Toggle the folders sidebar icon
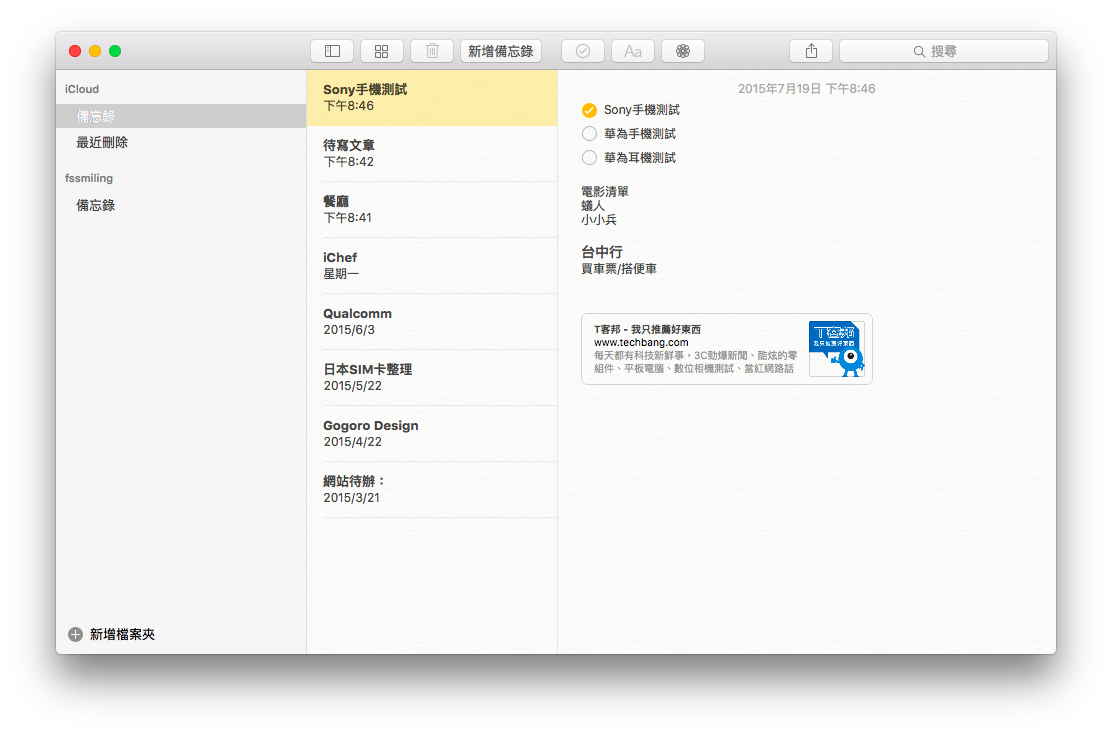 click(x=332, y=51)
